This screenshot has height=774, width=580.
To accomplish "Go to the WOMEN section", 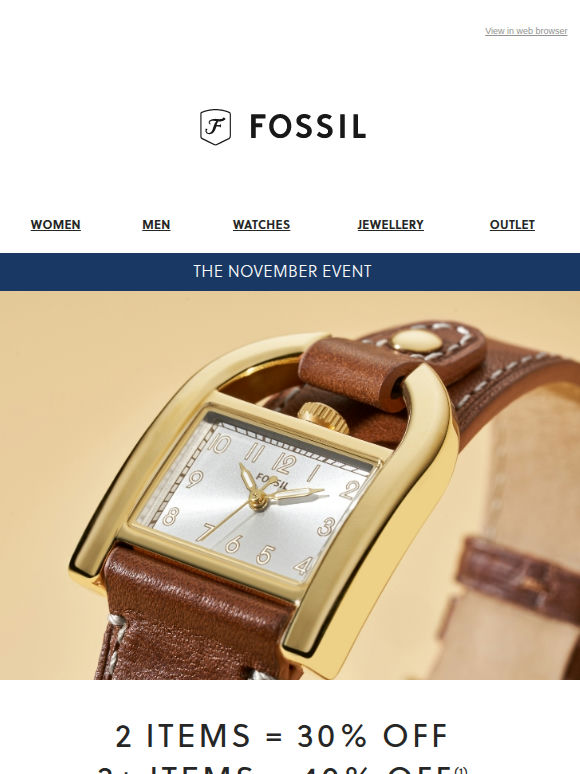I will (x=55, y=225).
